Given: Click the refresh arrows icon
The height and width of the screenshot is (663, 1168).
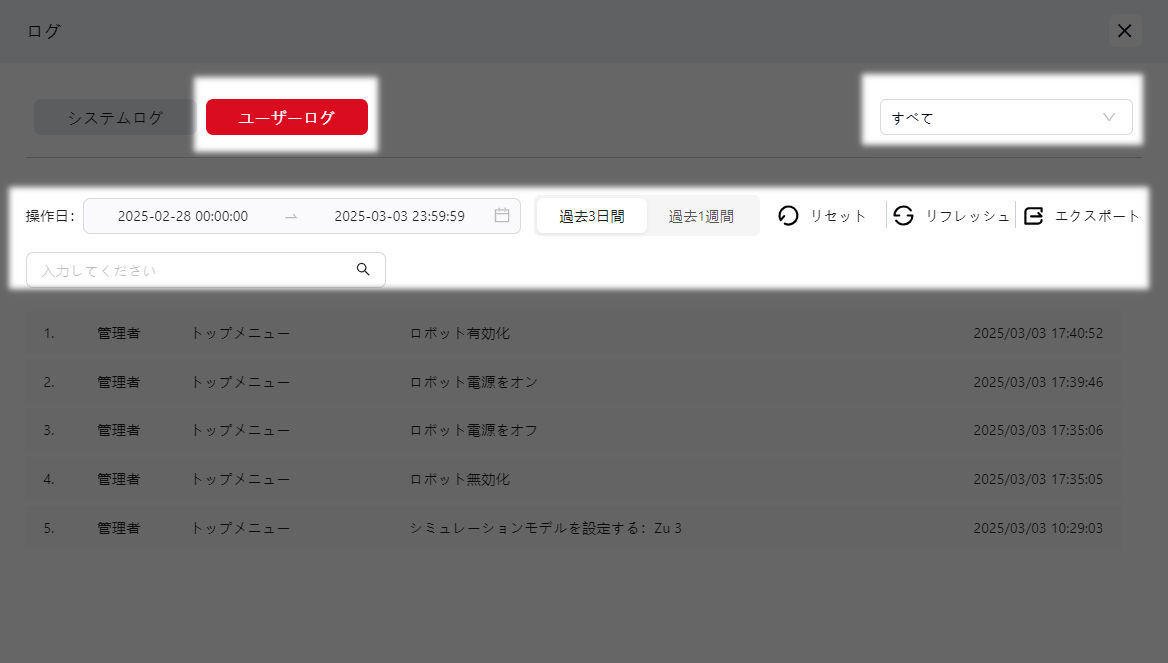Looking at the screenshot, I should coord(903,216).
